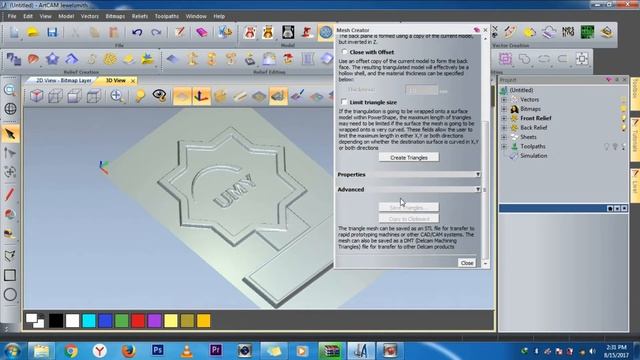640x360 pixels.
Task: Select the rectangle drawing tool in left sidebar
Action: 10,275
